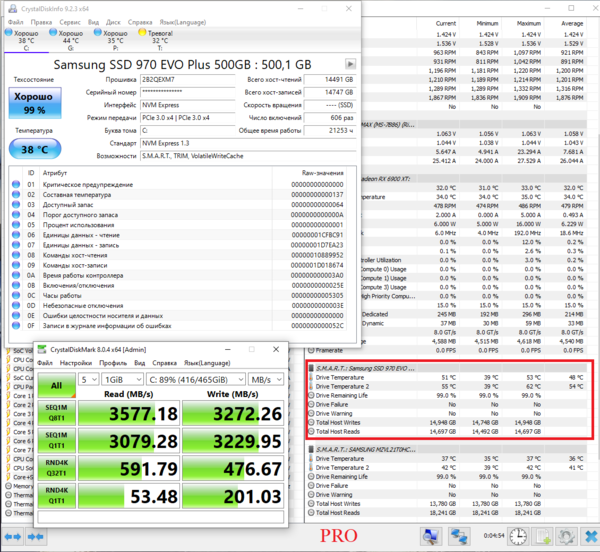Open HWiNFO sensor settings gear icon
600x552 pixels.
coord(566,536)
